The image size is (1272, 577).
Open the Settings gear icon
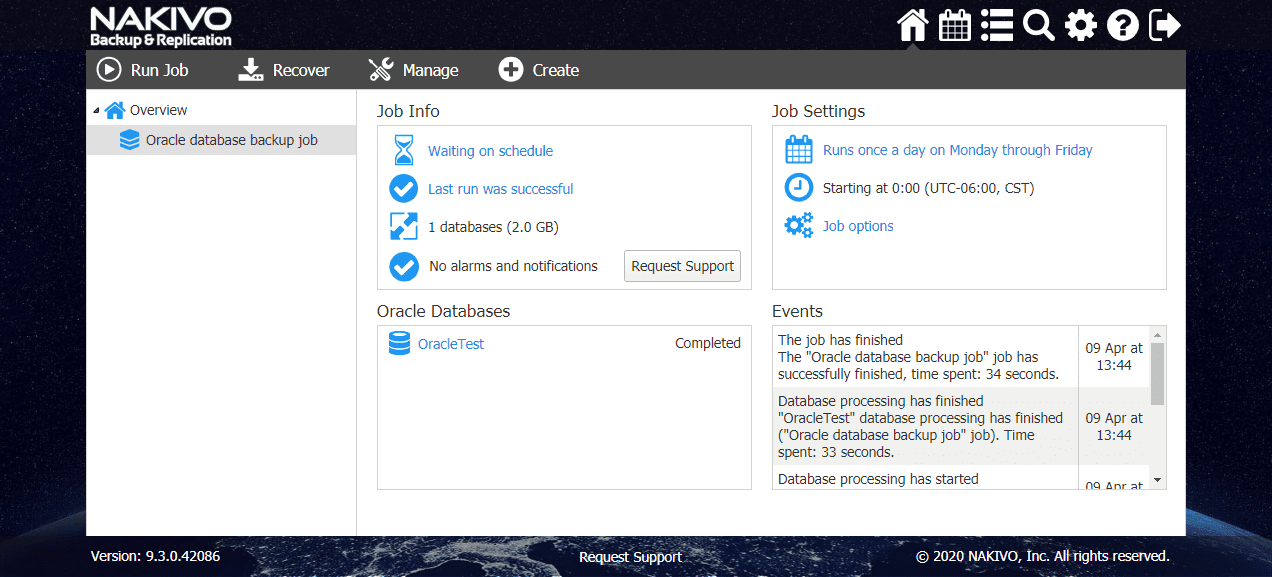(x=1080, y=26)
